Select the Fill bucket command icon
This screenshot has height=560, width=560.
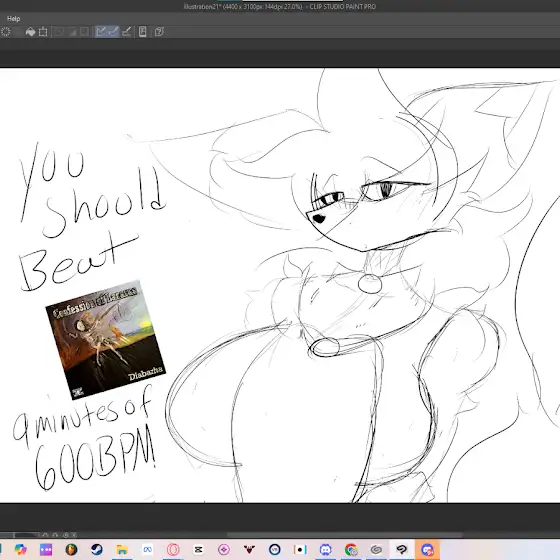pyautogui.click(x=30, y=32)
